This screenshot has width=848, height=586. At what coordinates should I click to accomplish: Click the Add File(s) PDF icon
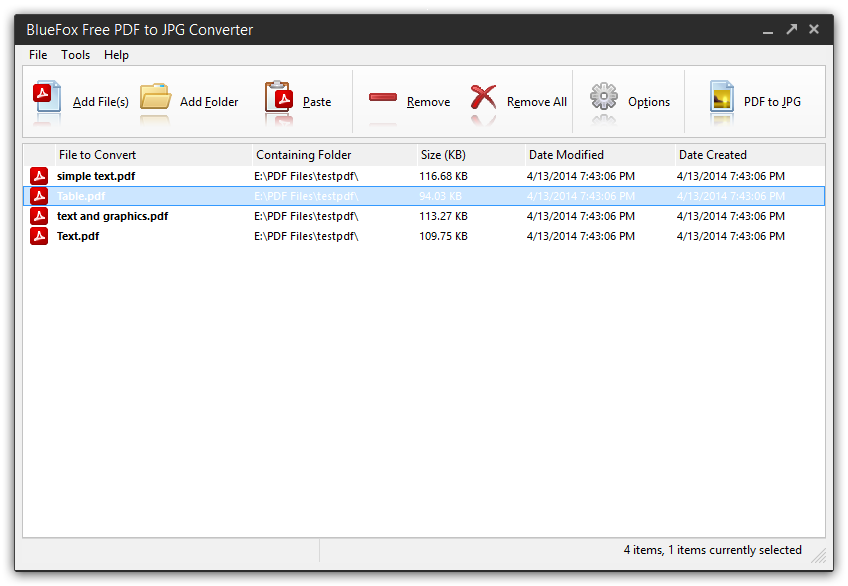click(x=47, y=97)
